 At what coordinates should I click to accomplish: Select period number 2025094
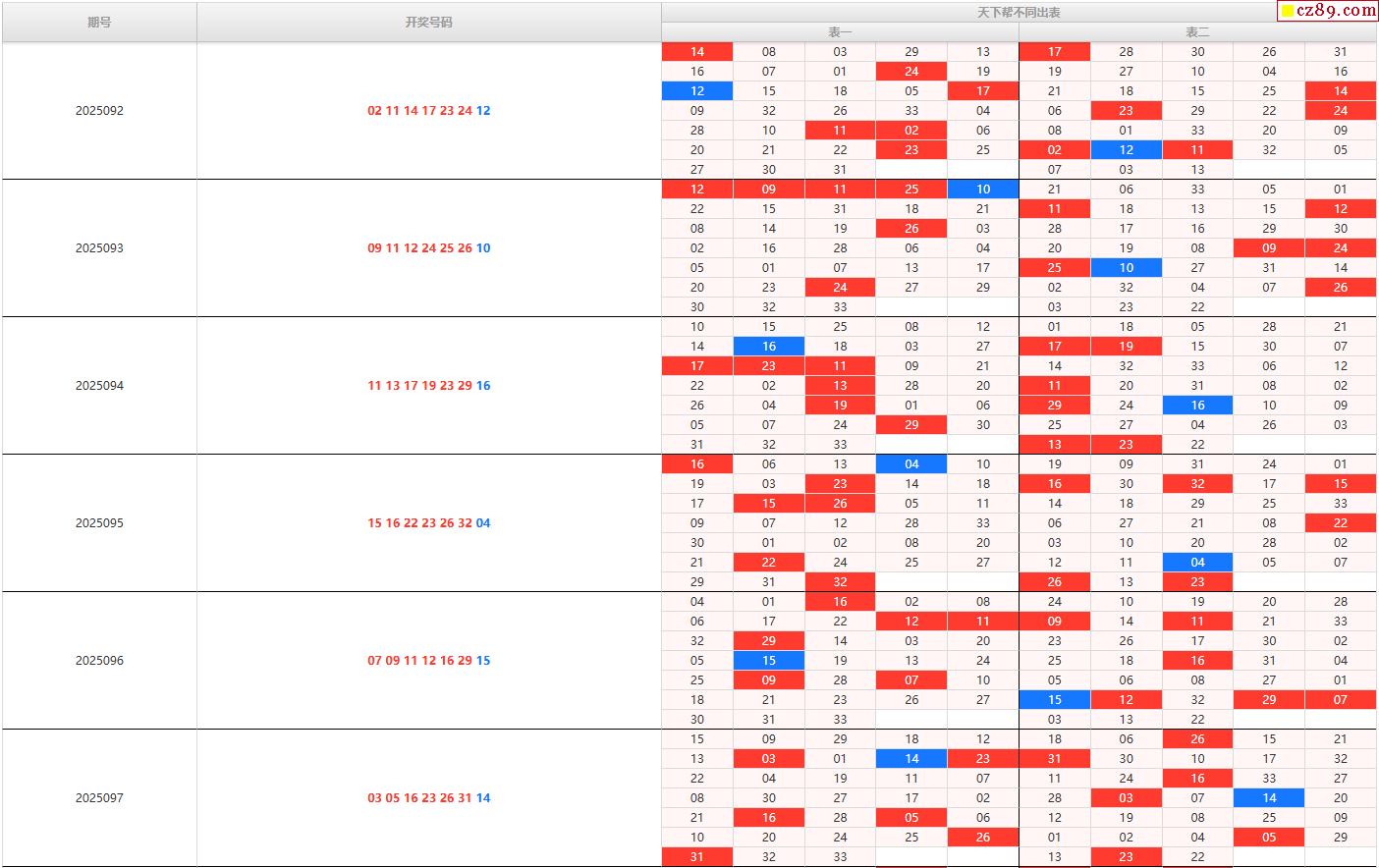tap(99, 386)
